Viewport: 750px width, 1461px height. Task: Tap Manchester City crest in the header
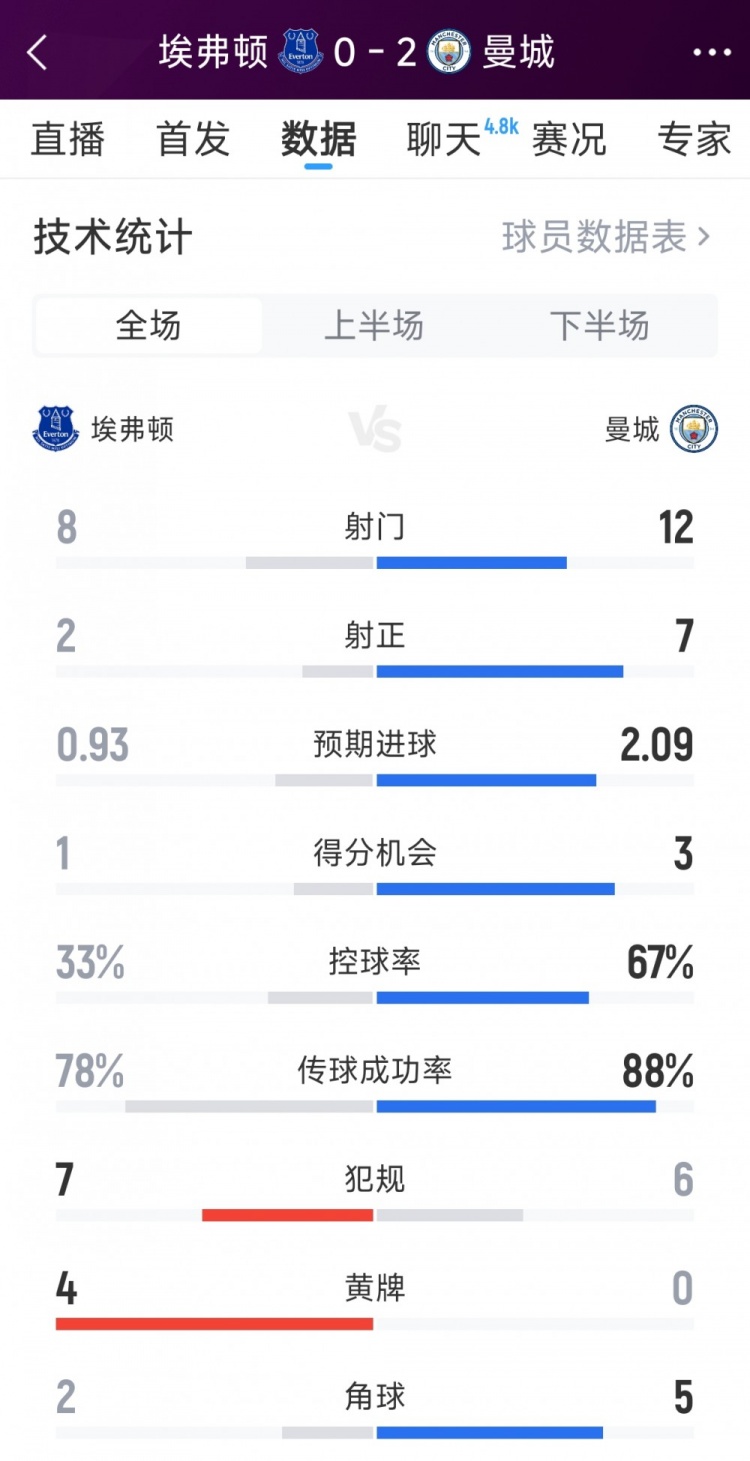(x=448, y=52)
